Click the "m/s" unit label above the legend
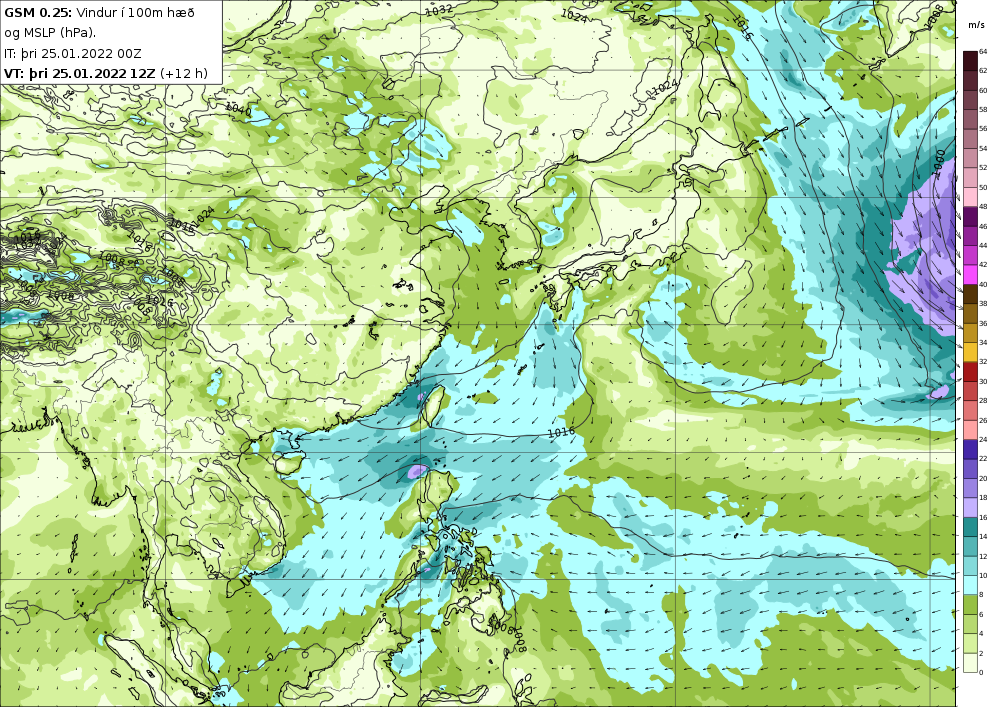 point(975,25)
